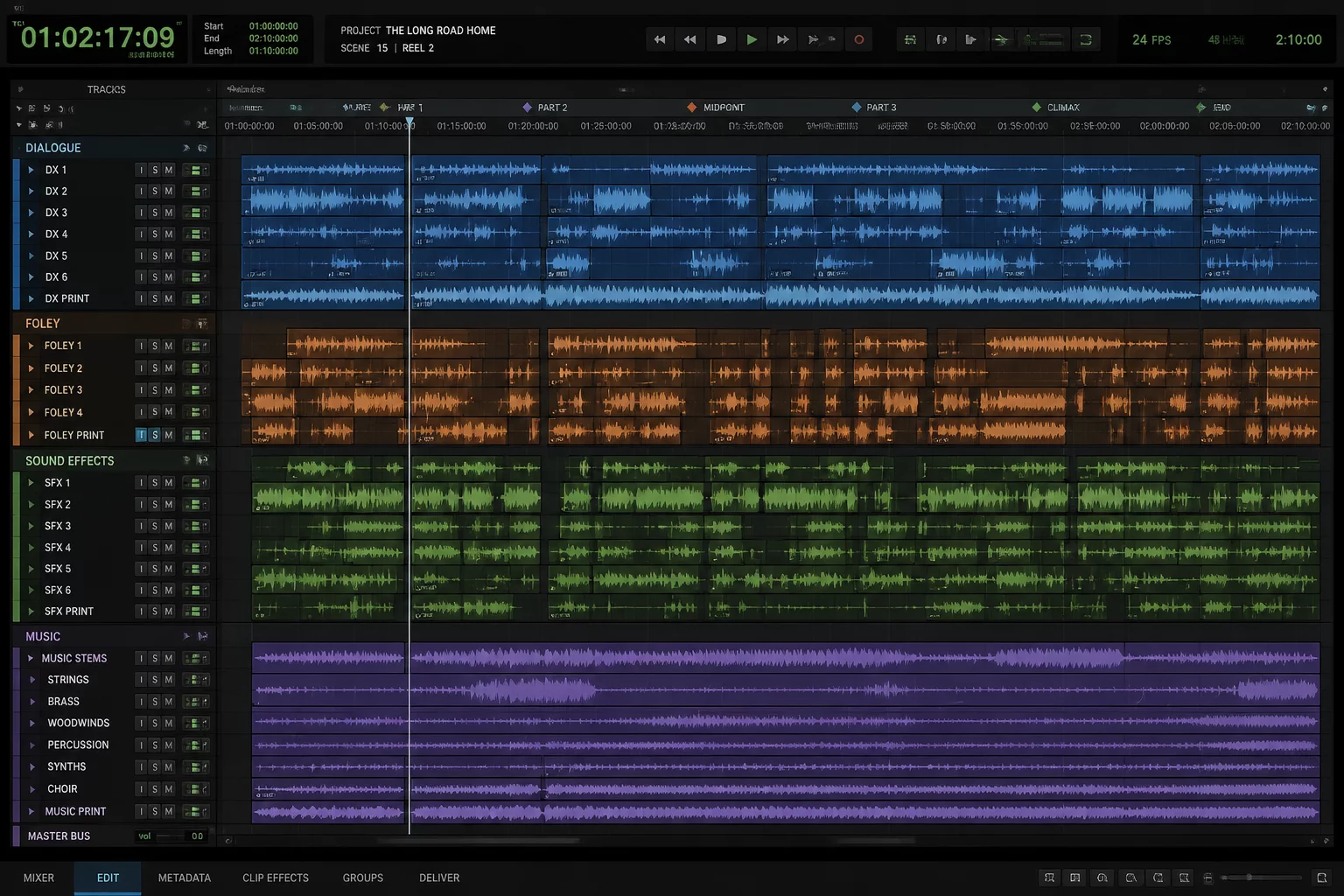Screen dimensions: 1344x896
Task: Click the Fast Forward transport button
Action: [783, 39]
